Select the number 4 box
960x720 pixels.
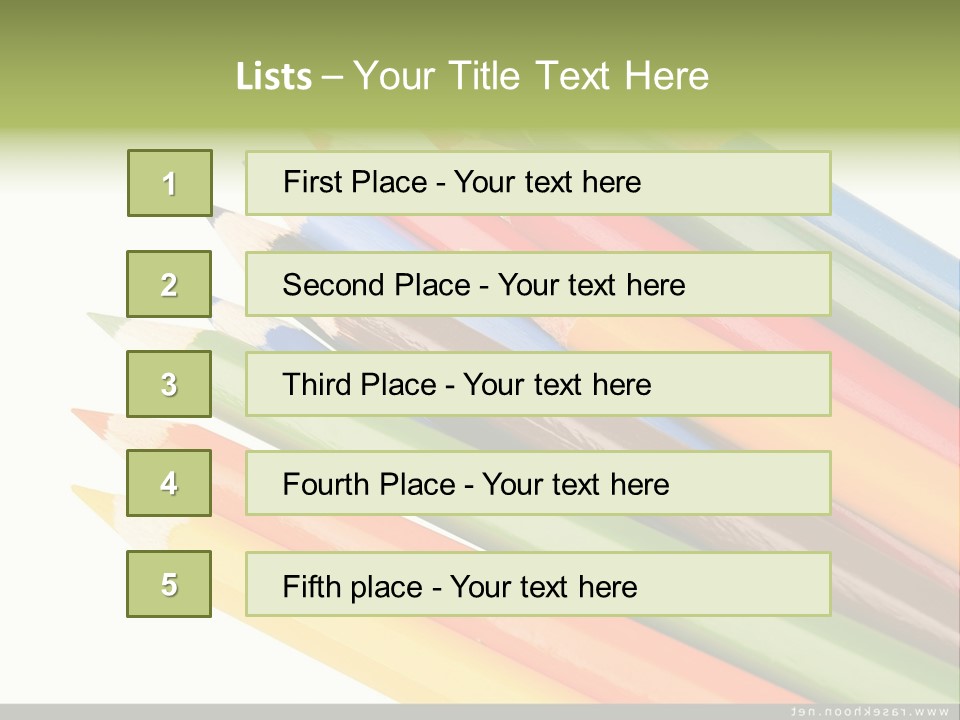[169, 483]
